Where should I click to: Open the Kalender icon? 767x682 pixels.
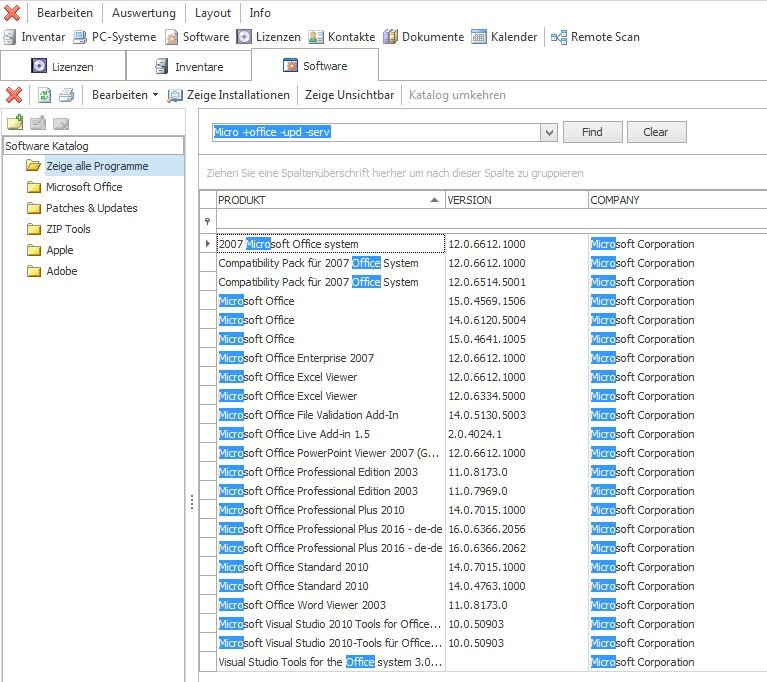[479, 37]
